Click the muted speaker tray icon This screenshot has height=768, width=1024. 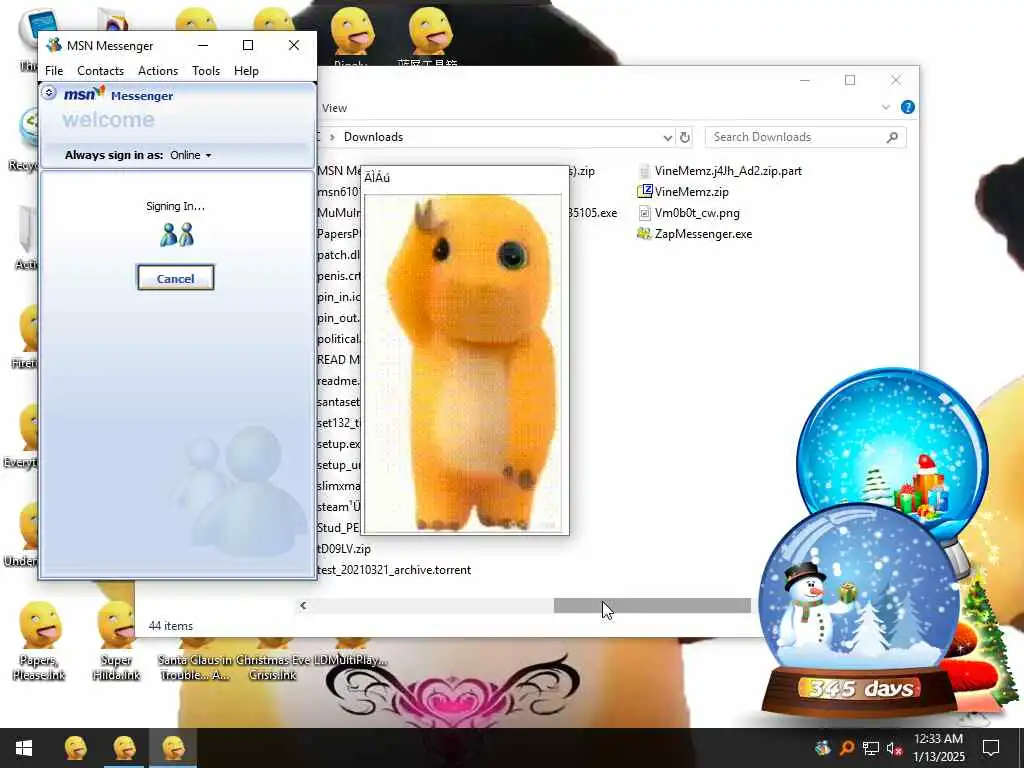tap(894, 748)
